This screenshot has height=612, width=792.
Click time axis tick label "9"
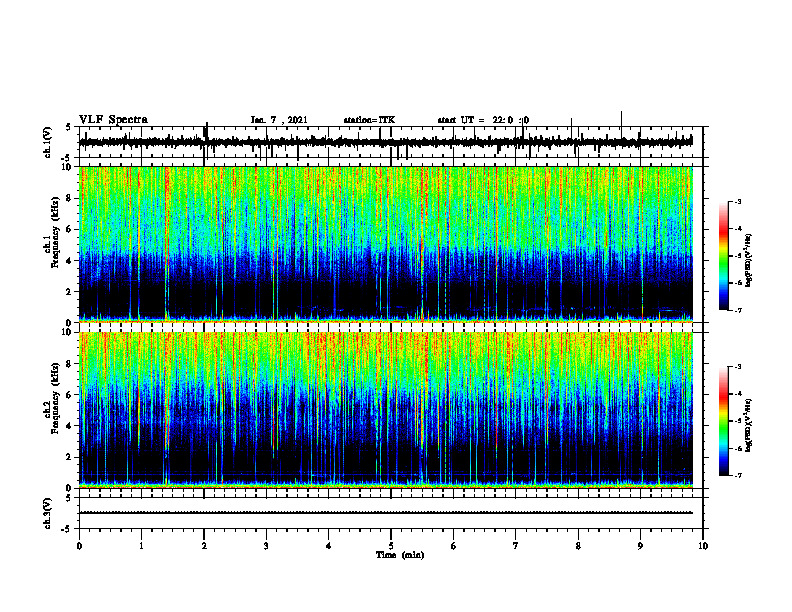tap(640, 546)
